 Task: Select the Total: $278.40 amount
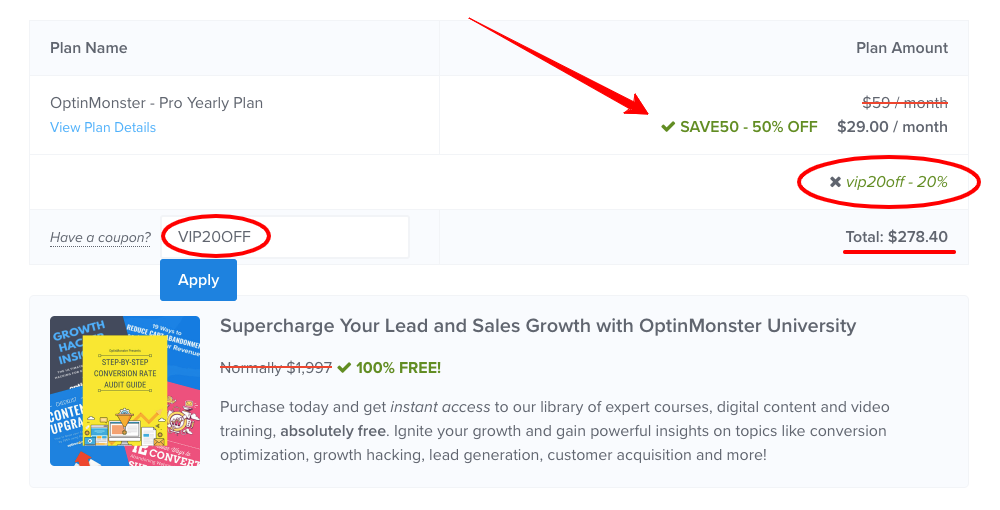tap(896, 237)
